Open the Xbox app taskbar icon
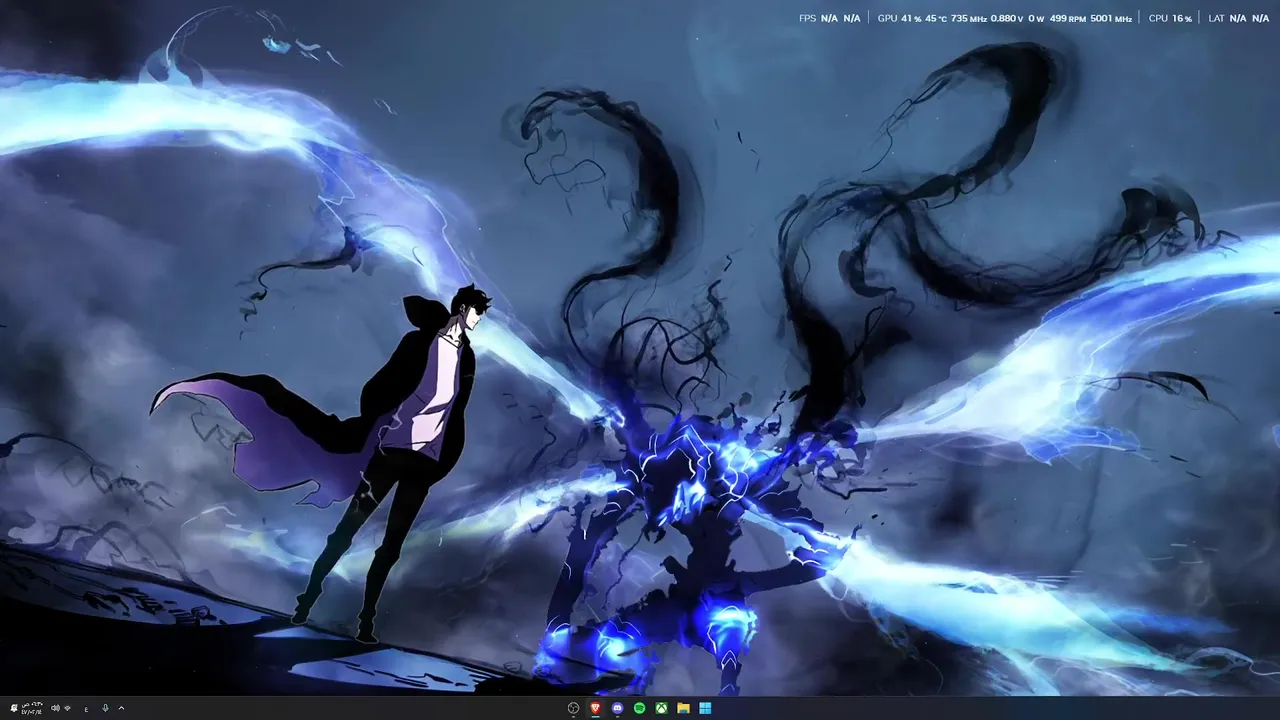Image resolution: width=1280 pixels, height=720 pixels. click(x=662, y=708)
